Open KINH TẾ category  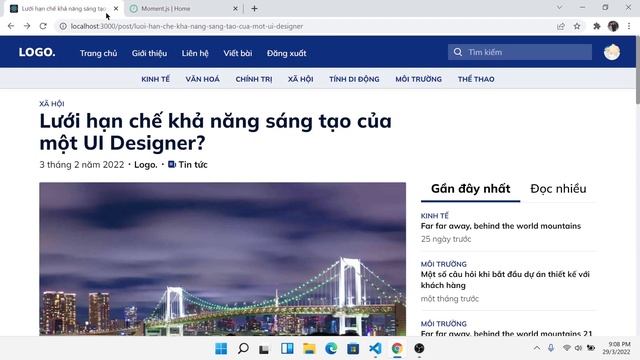pos(156,79)
